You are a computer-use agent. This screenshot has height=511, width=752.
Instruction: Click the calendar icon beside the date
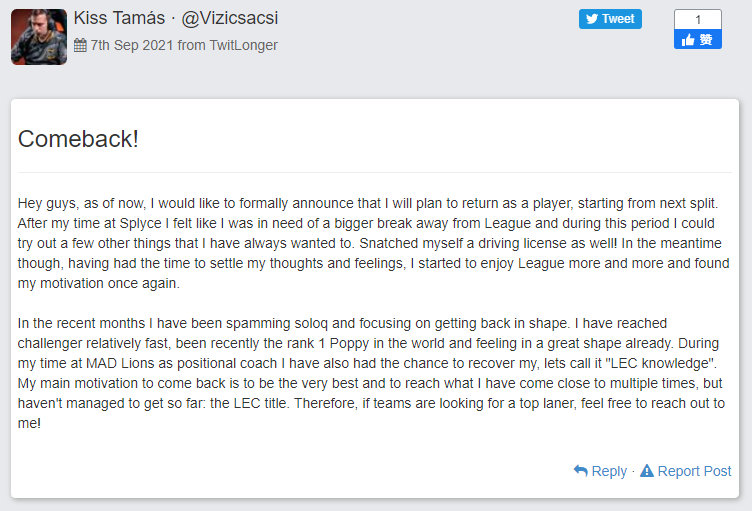[x=80, y=45]
